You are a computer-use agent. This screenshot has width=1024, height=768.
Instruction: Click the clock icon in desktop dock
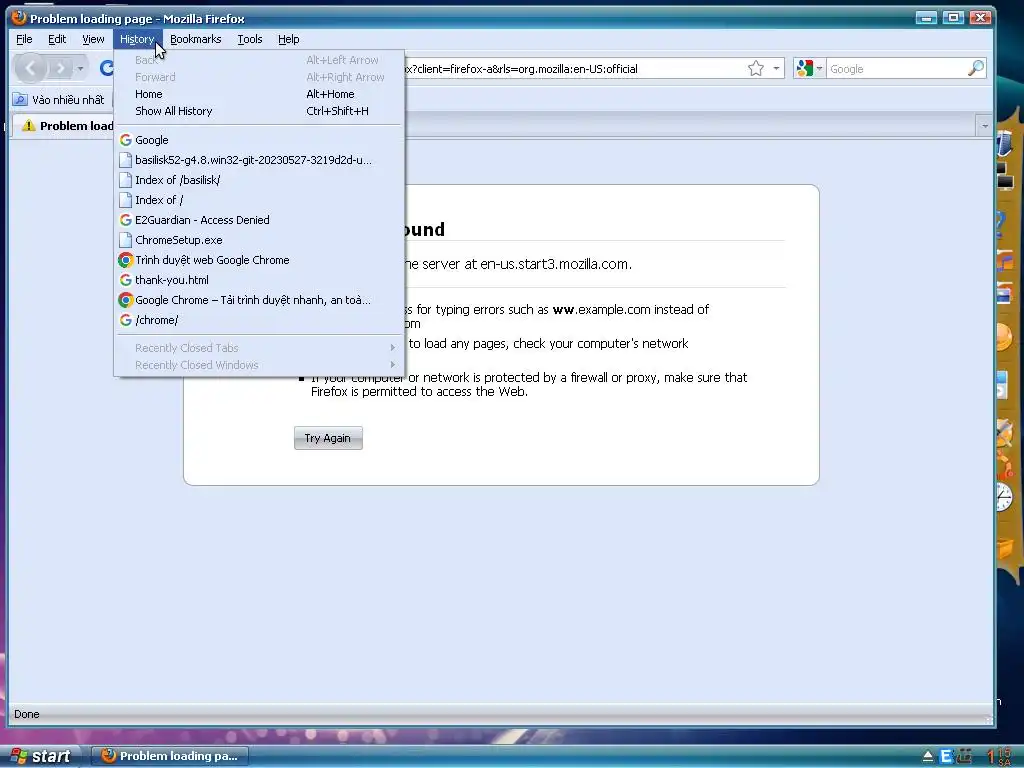[1004, 498]
